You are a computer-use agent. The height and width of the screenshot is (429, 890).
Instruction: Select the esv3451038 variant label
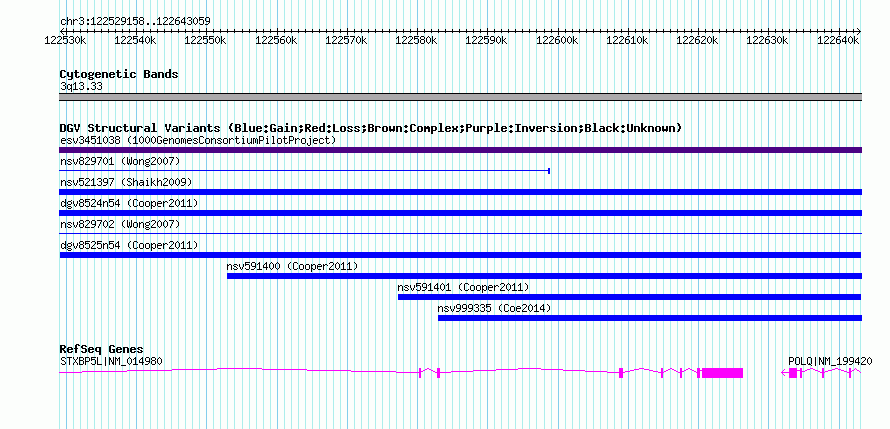point(198,140)
